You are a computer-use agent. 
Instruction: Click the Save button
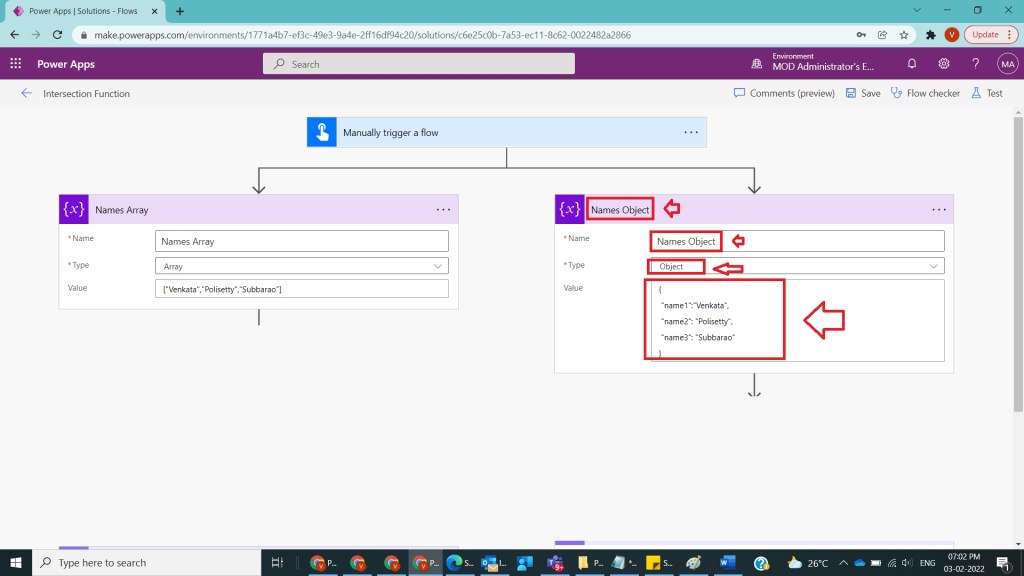pyautogui.click(x=862, y=93)
